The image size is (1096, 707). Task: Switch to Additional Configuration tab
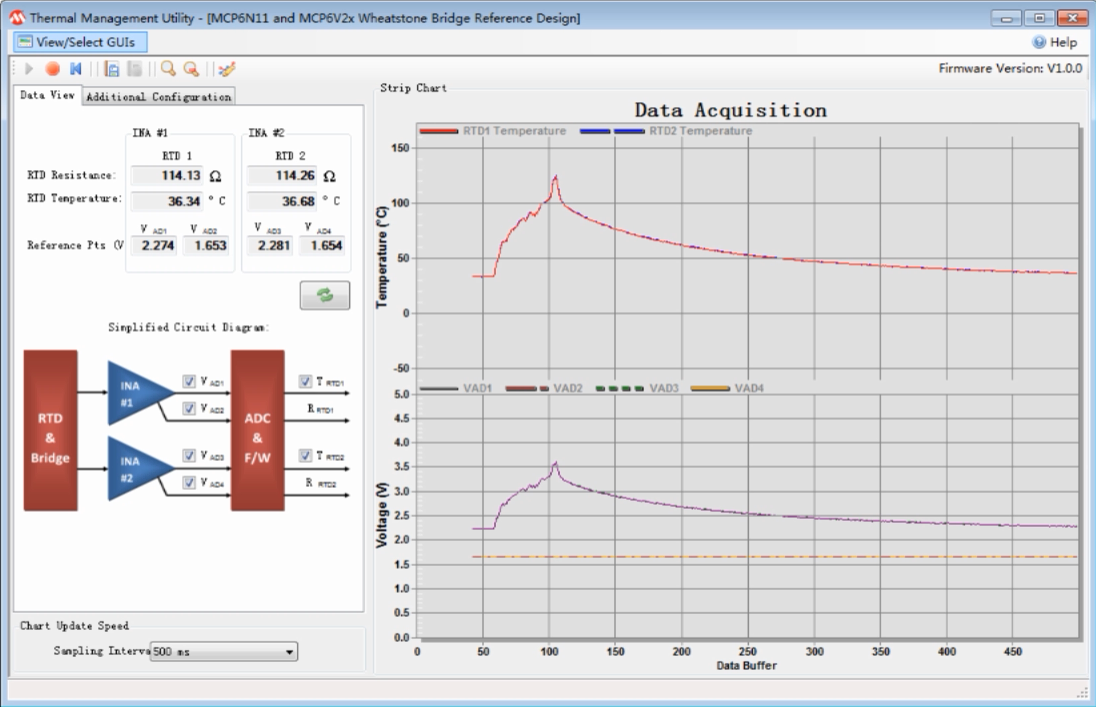point(159,97)
